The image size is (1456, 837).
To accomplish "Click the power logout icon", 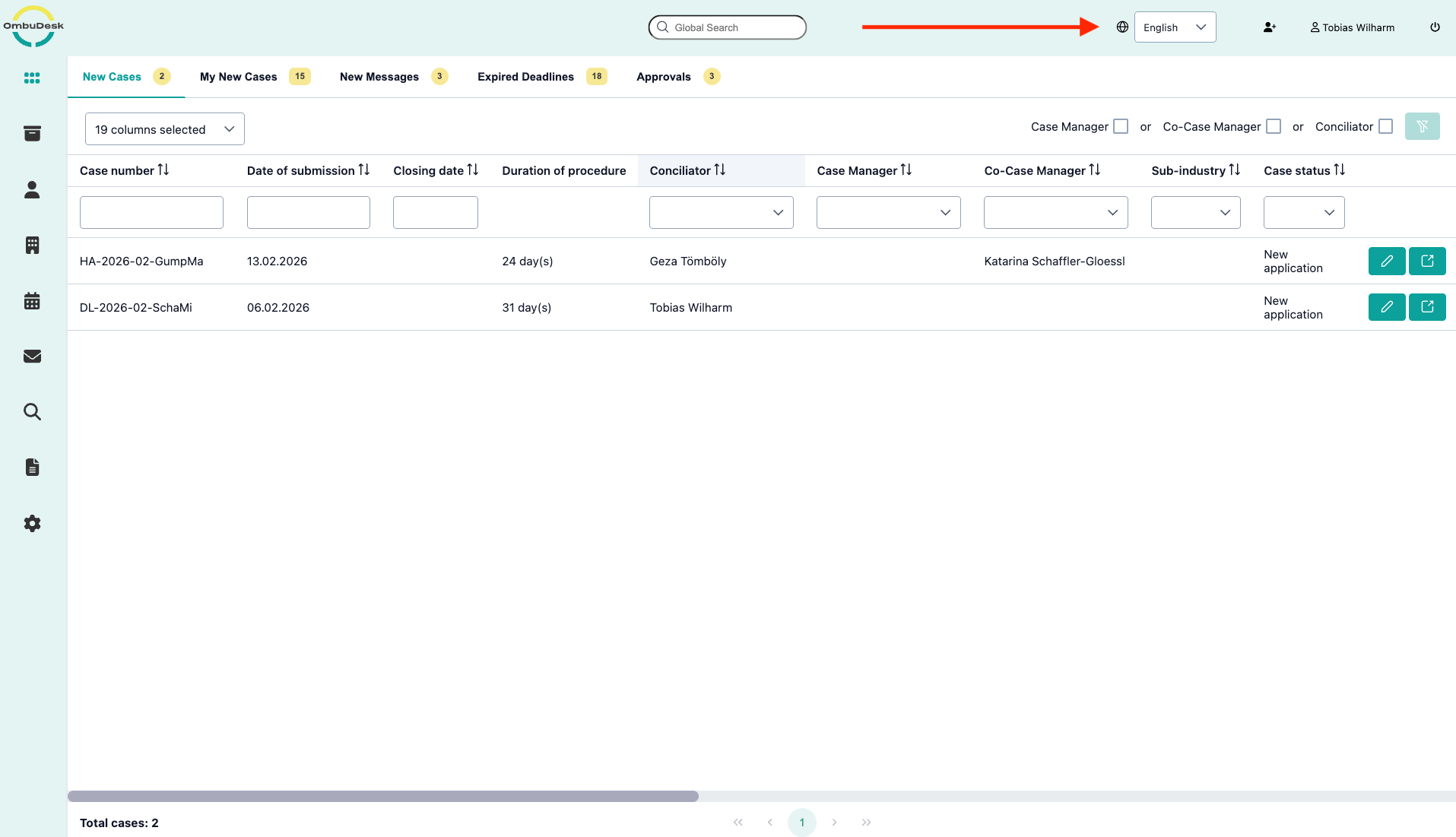I will (1435, 27).
